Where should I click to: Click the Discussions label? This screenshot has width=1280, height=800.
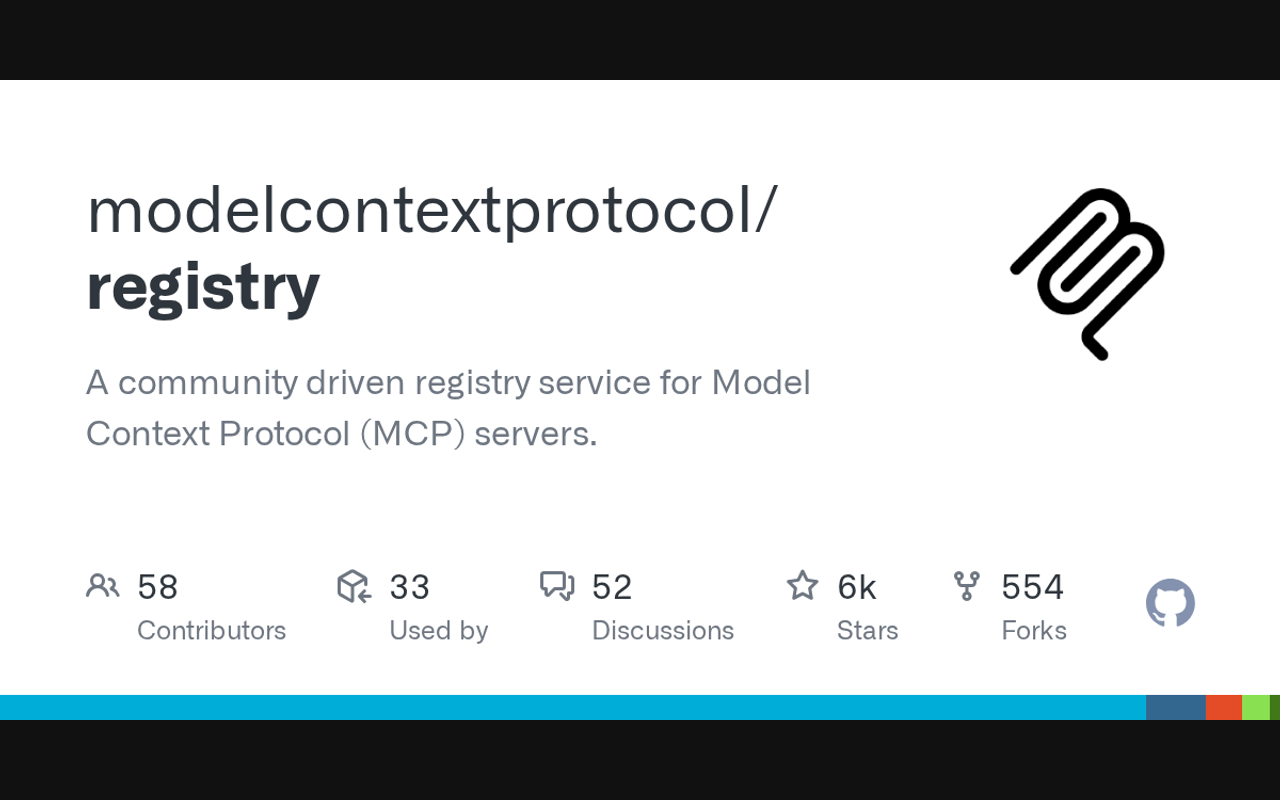pyautogui.click(x=662, y=631)
